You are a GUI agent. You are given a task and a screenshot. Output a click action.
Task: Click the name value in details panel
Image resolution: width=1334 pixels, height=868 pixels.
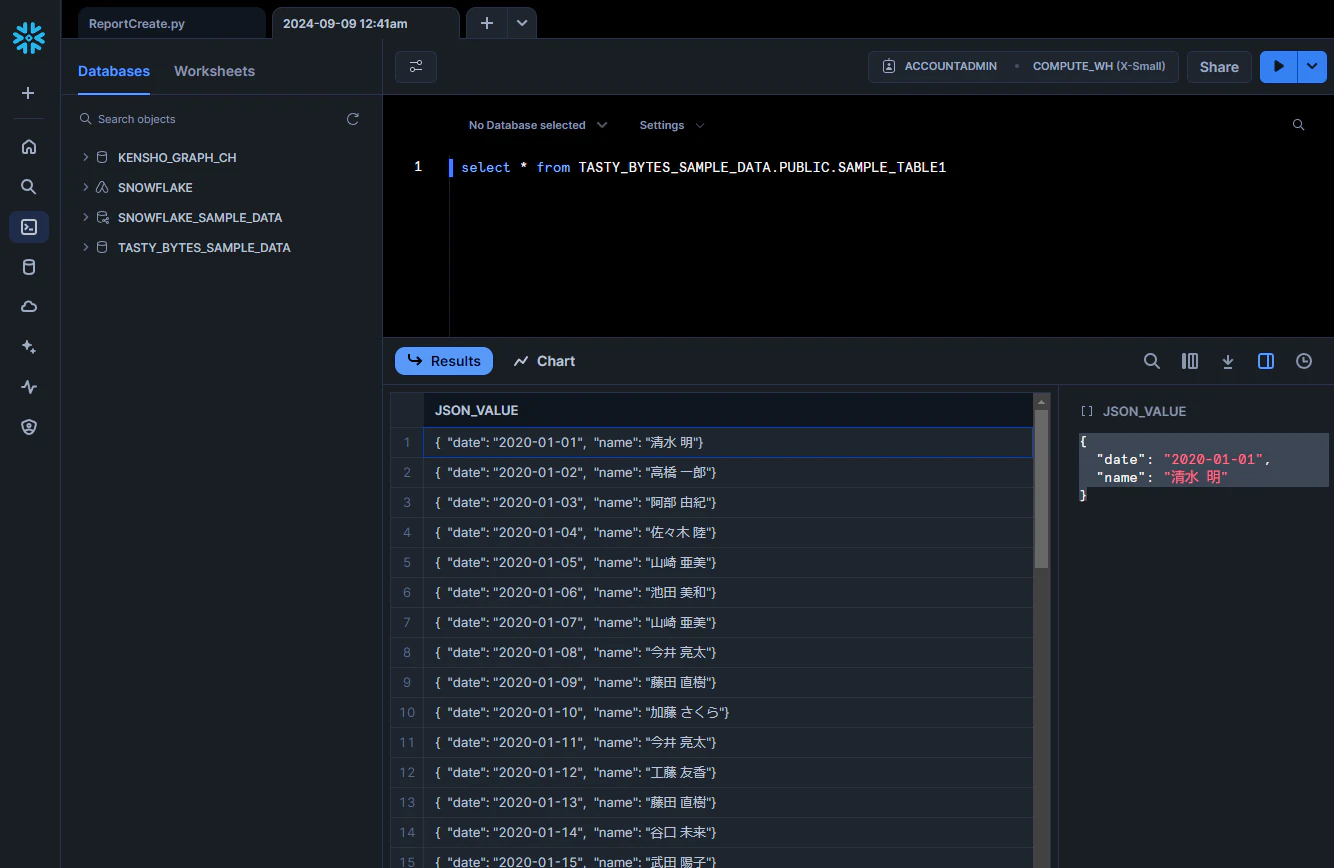pyautogui.click(x=1195, y=477)
